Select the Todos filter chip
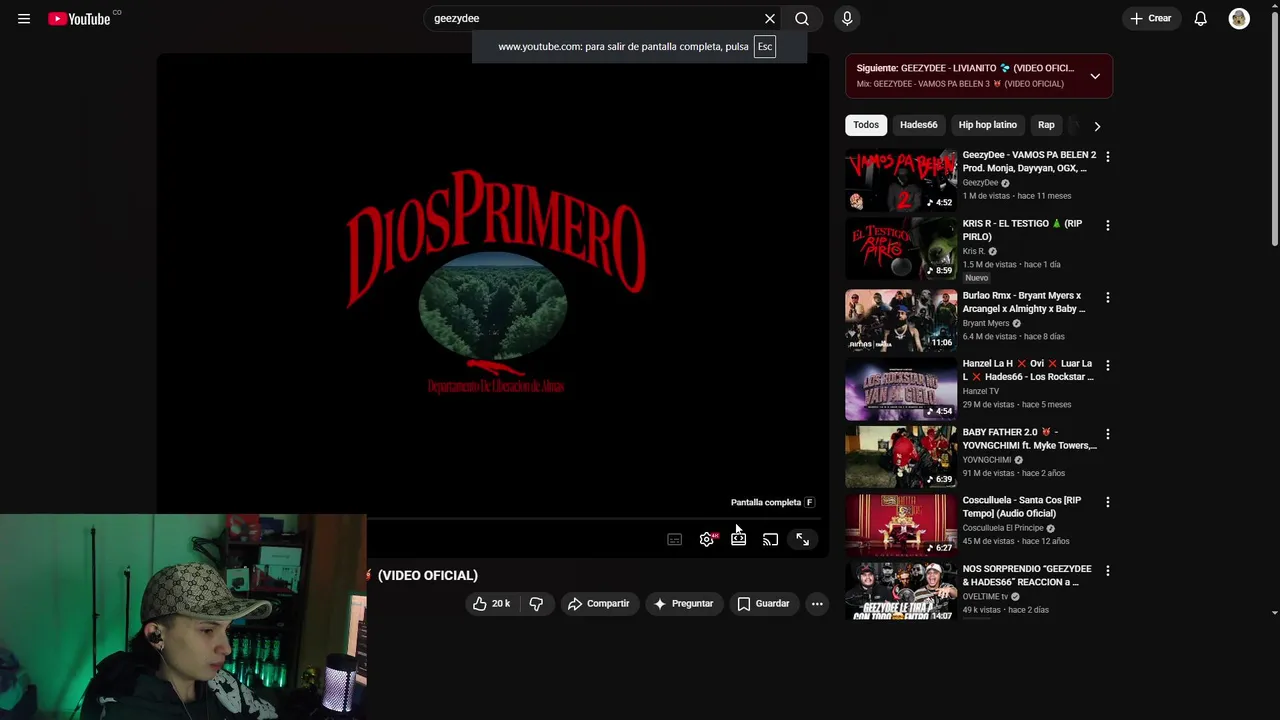This screenshot has width=1280, height=720. [866, 125]
